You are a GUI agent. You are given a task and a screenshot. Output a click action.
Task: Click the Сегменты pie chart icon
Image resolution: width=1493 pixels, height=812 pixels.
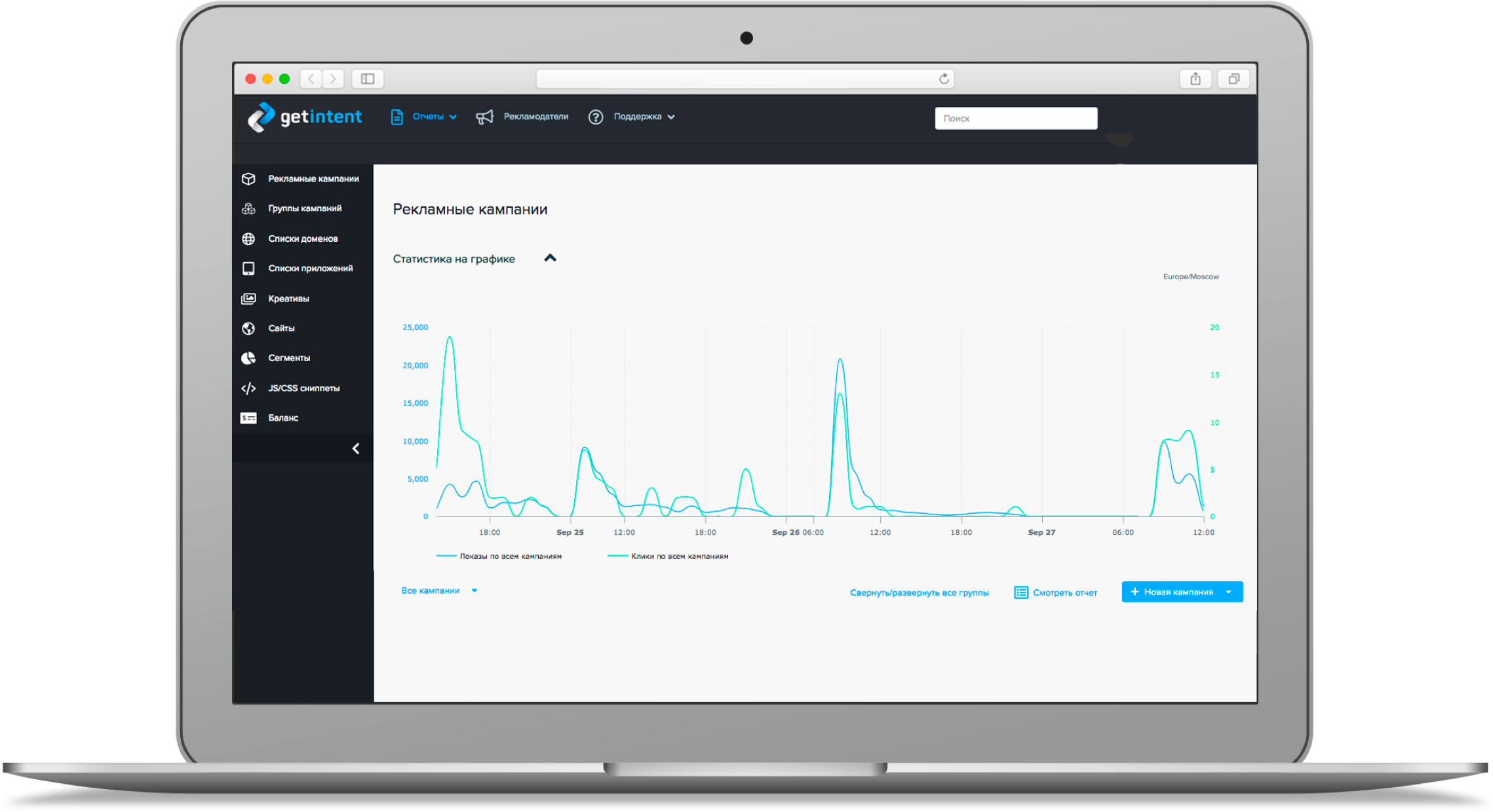coord(248,358)
